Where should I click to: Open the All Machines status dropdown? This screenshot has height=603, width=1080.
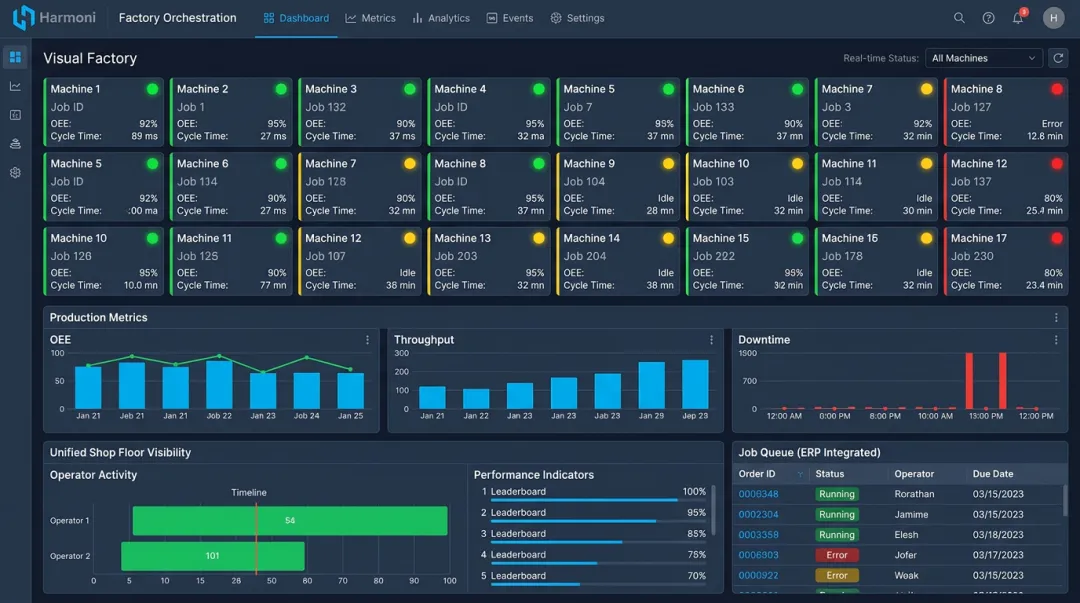coord(984,58)
